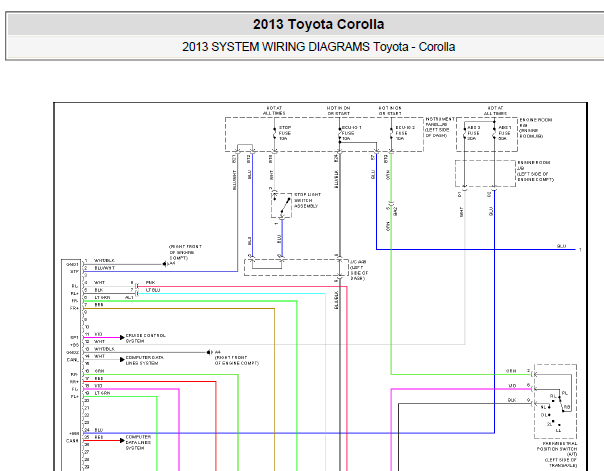The width and height of the screenshot is (604, 471).
Task: Click the BLK label at position switch pin 9
Action: click(512, 400)
